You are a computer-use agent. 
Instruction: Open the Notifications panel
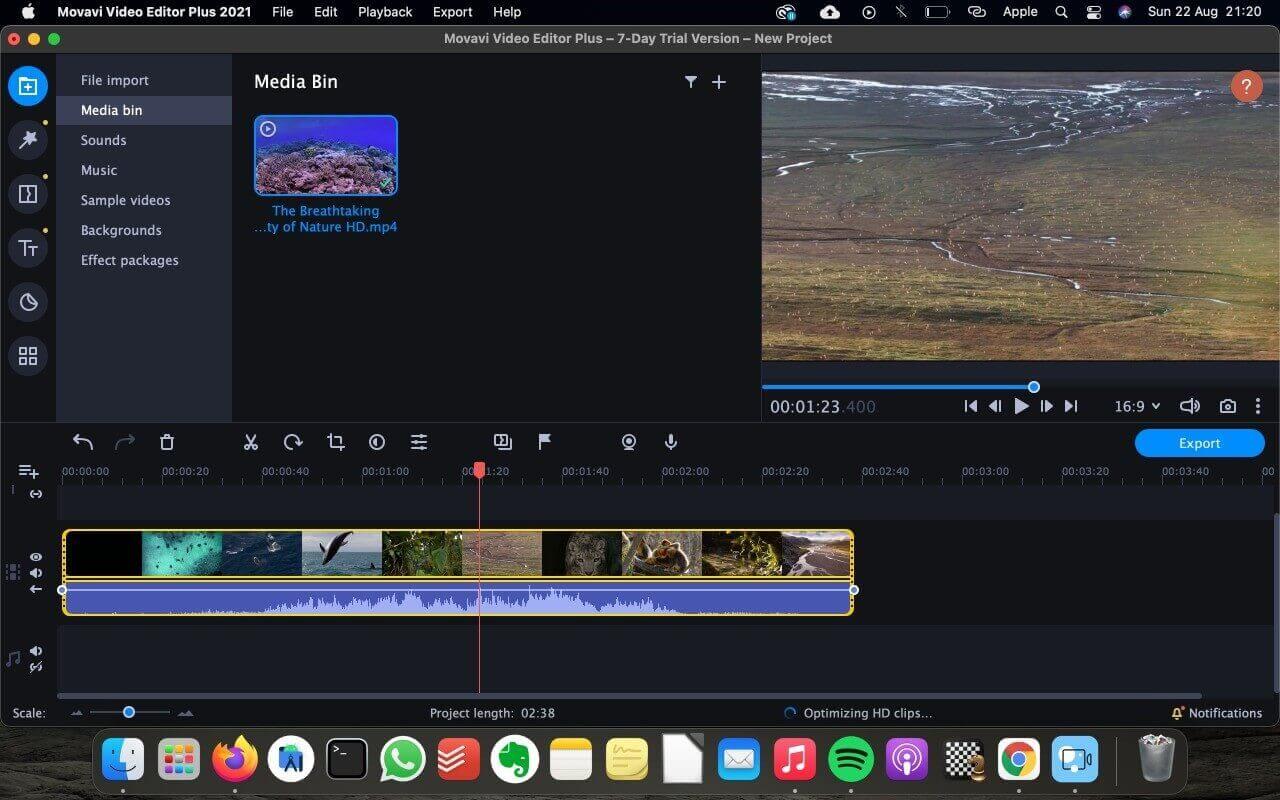(1216, 713)
